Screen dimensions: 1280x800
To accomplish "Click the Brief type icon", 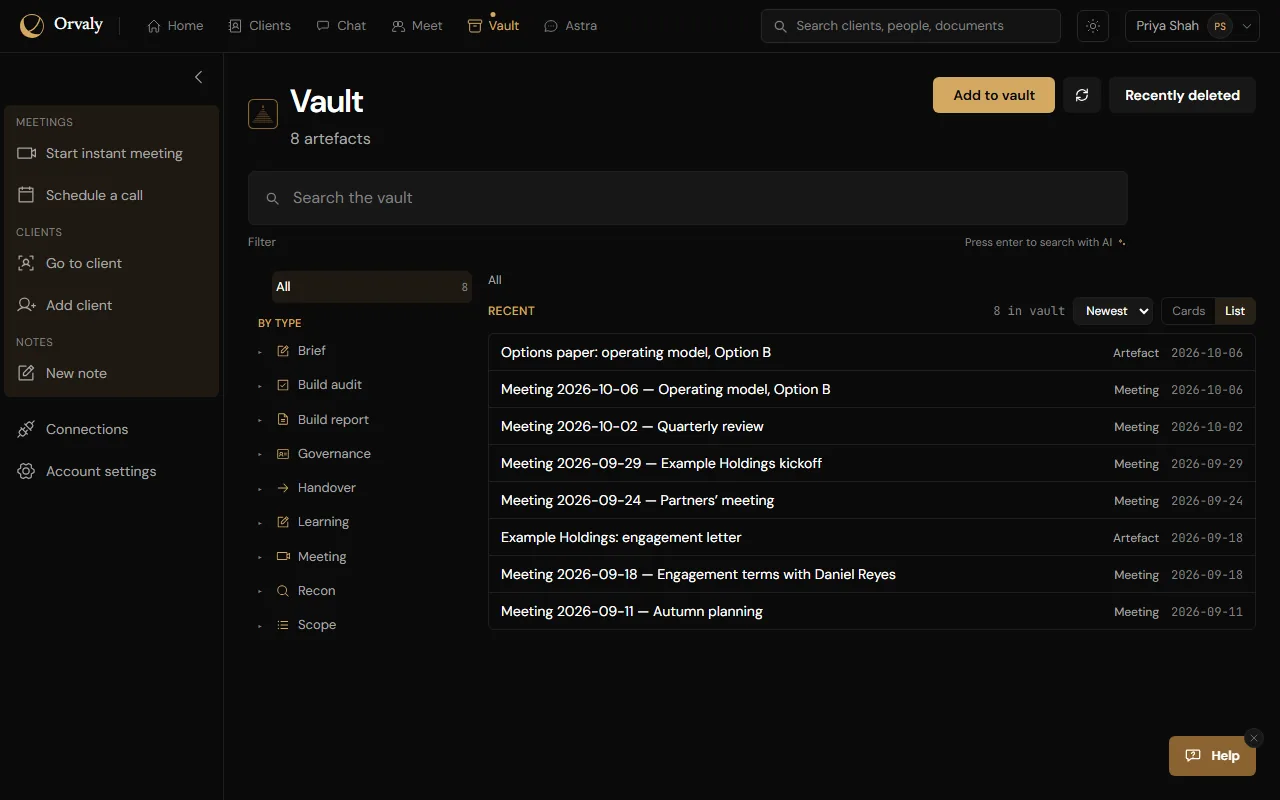I will point(283,351).
